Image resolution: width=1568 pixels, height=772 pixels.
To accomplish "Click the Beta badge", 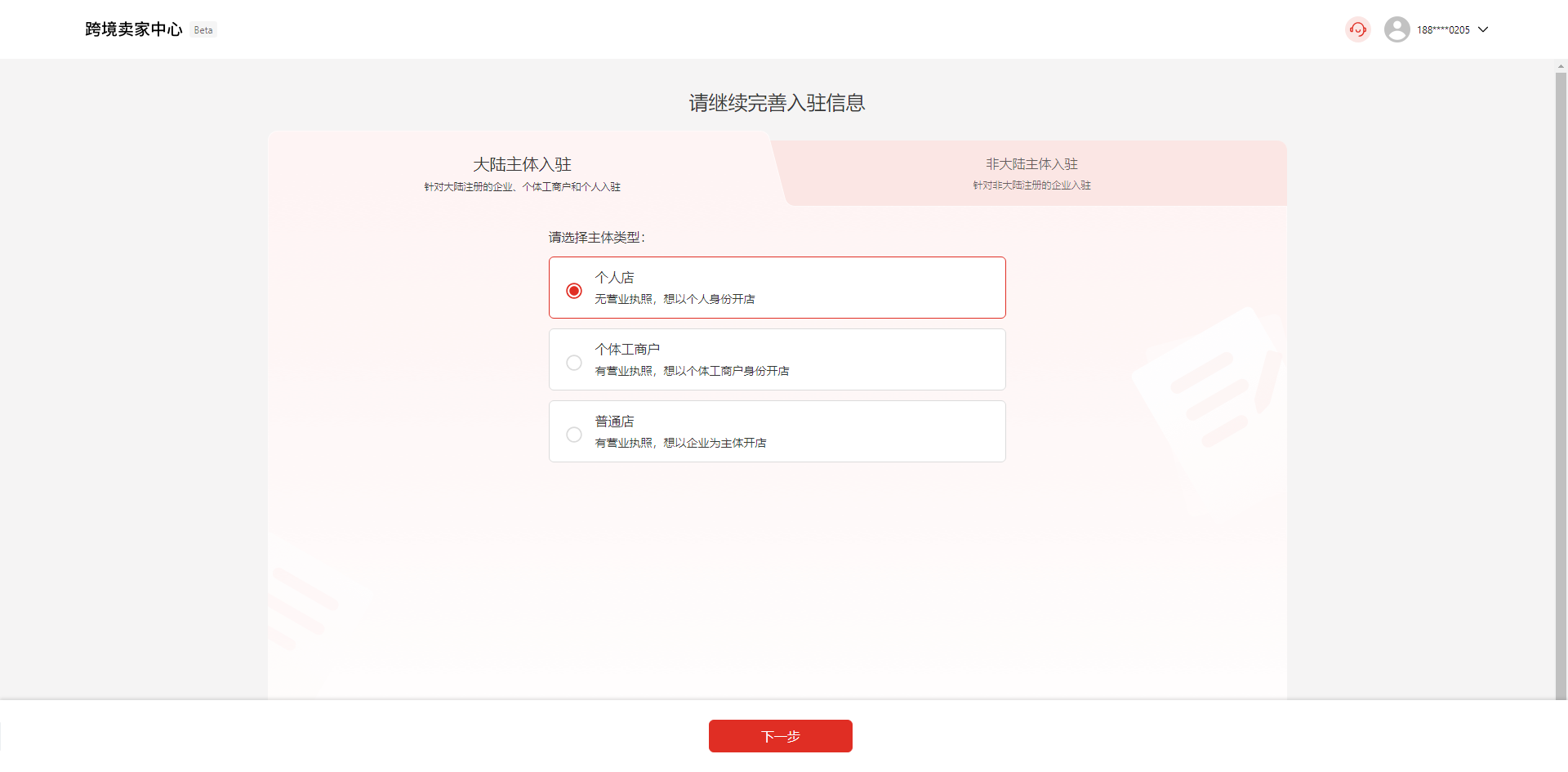I will coord(203,30).
